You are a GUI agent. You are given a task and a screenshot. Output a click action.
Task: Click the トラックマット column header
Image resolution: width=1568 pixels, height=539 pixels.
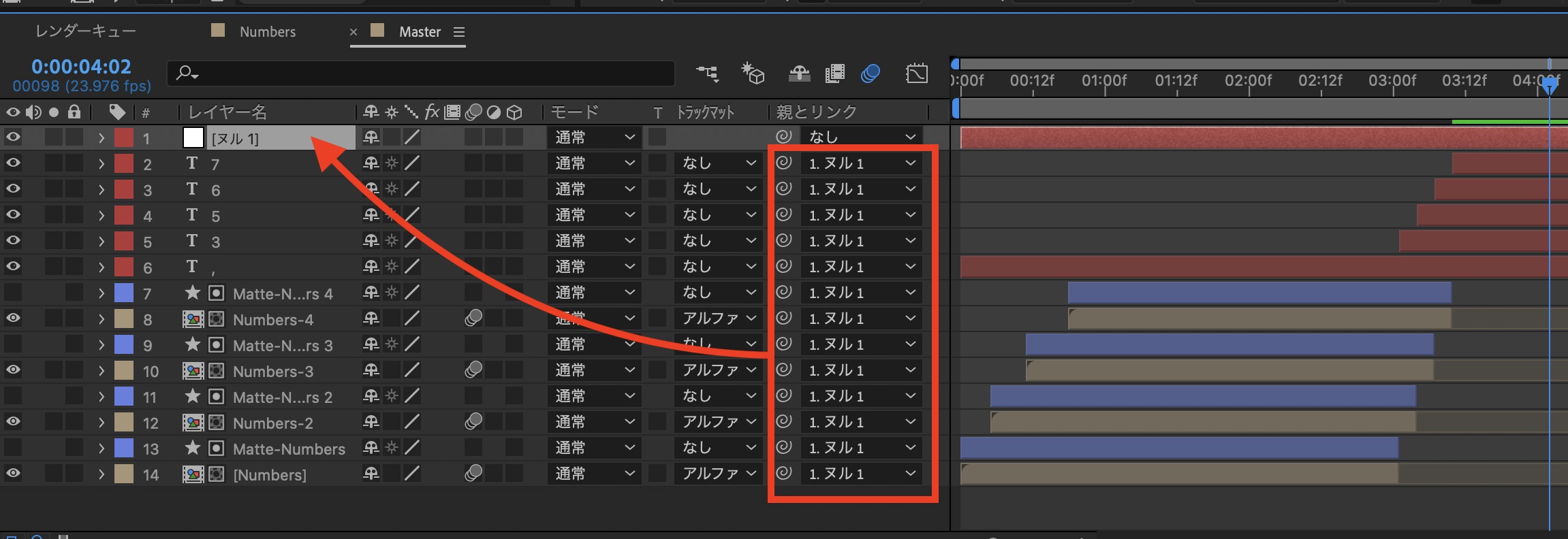705,112
